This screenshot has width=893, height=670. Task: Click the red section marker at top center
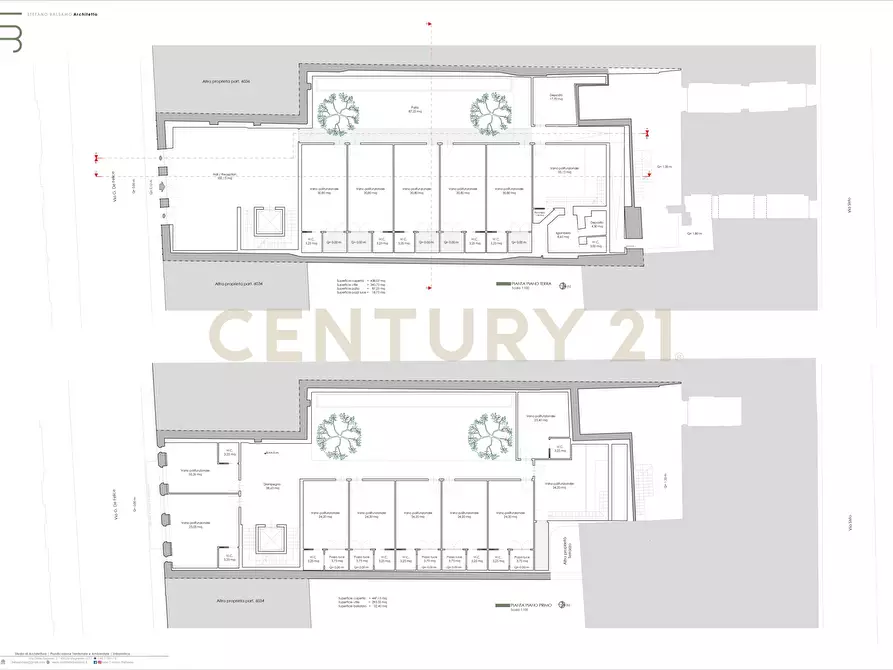point(430,20)
